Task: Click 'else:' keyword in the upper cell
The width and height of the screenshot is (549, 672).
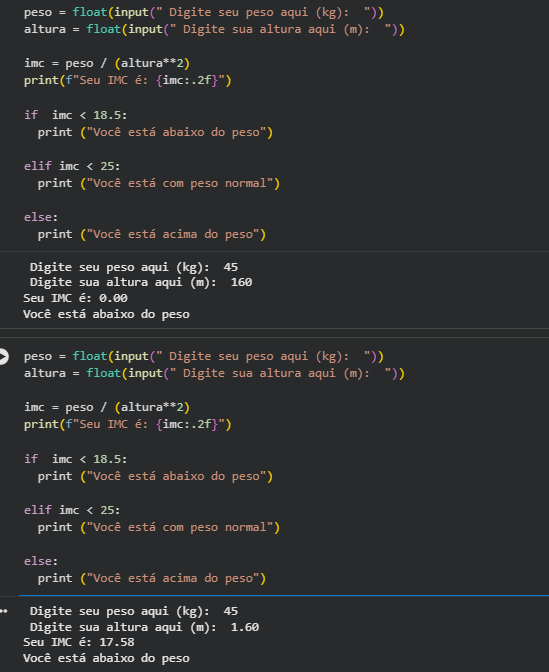Action: pos(41,217)
